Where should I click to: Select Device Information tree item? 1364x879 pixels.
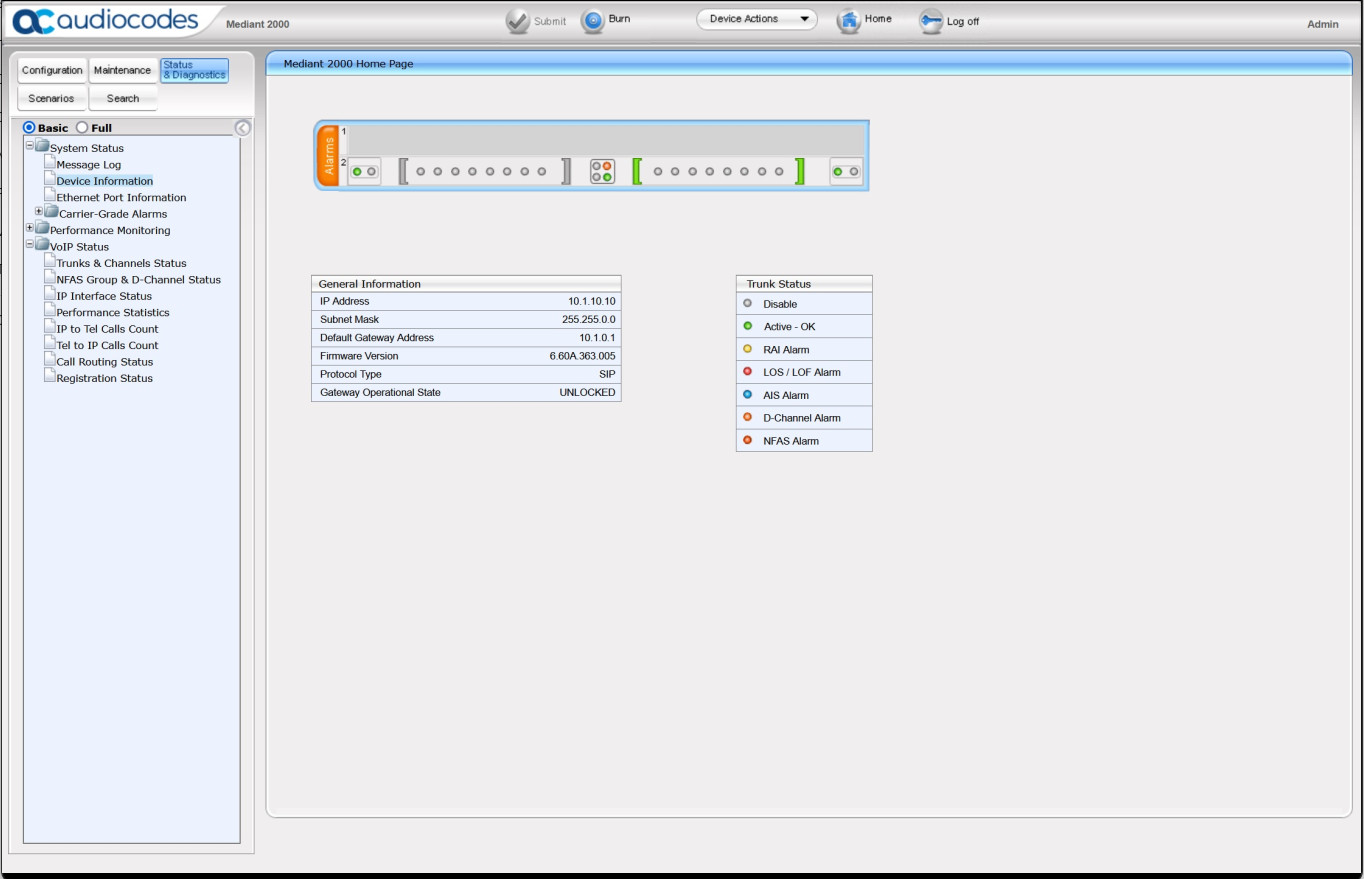(105, 181)
